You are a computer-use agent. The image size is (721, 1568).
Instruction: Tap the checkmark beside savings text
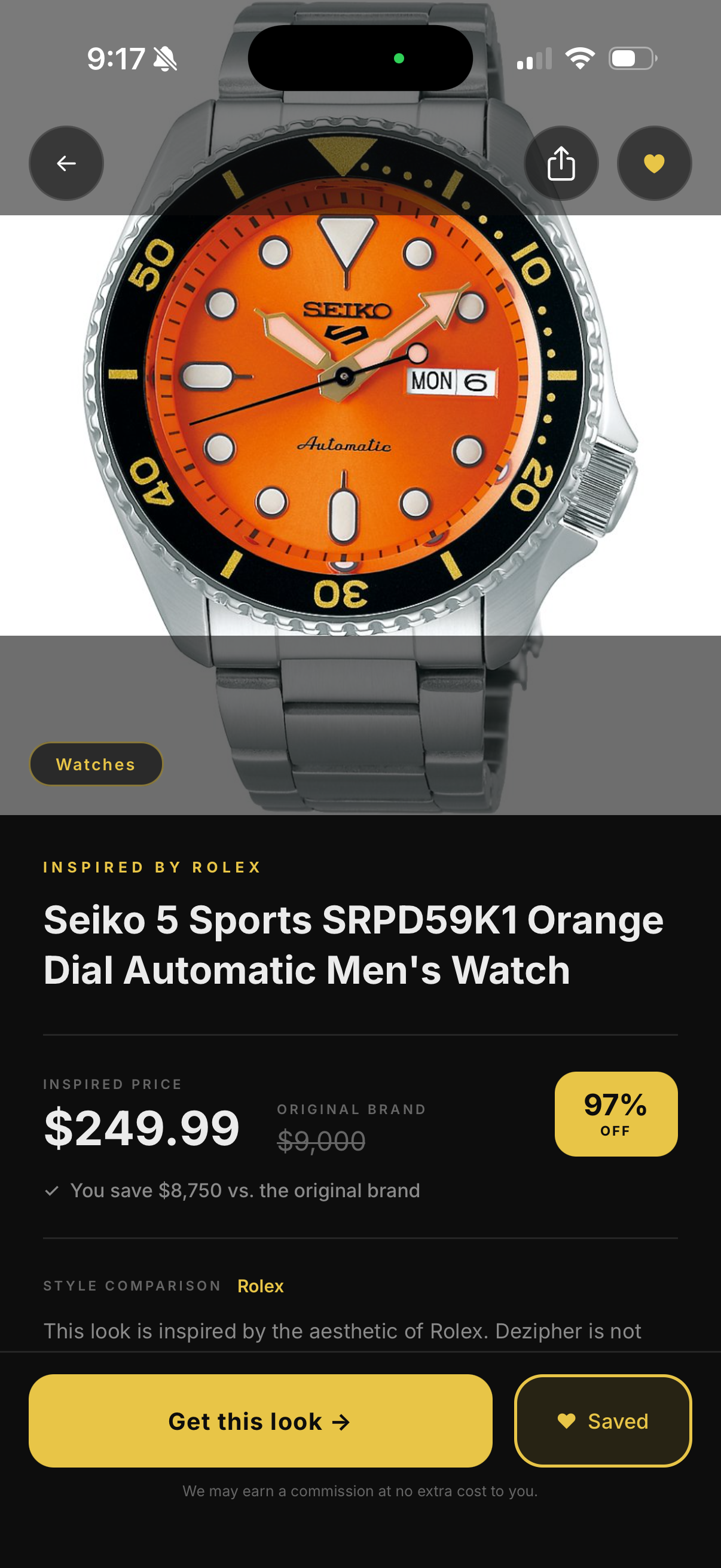52,1191
